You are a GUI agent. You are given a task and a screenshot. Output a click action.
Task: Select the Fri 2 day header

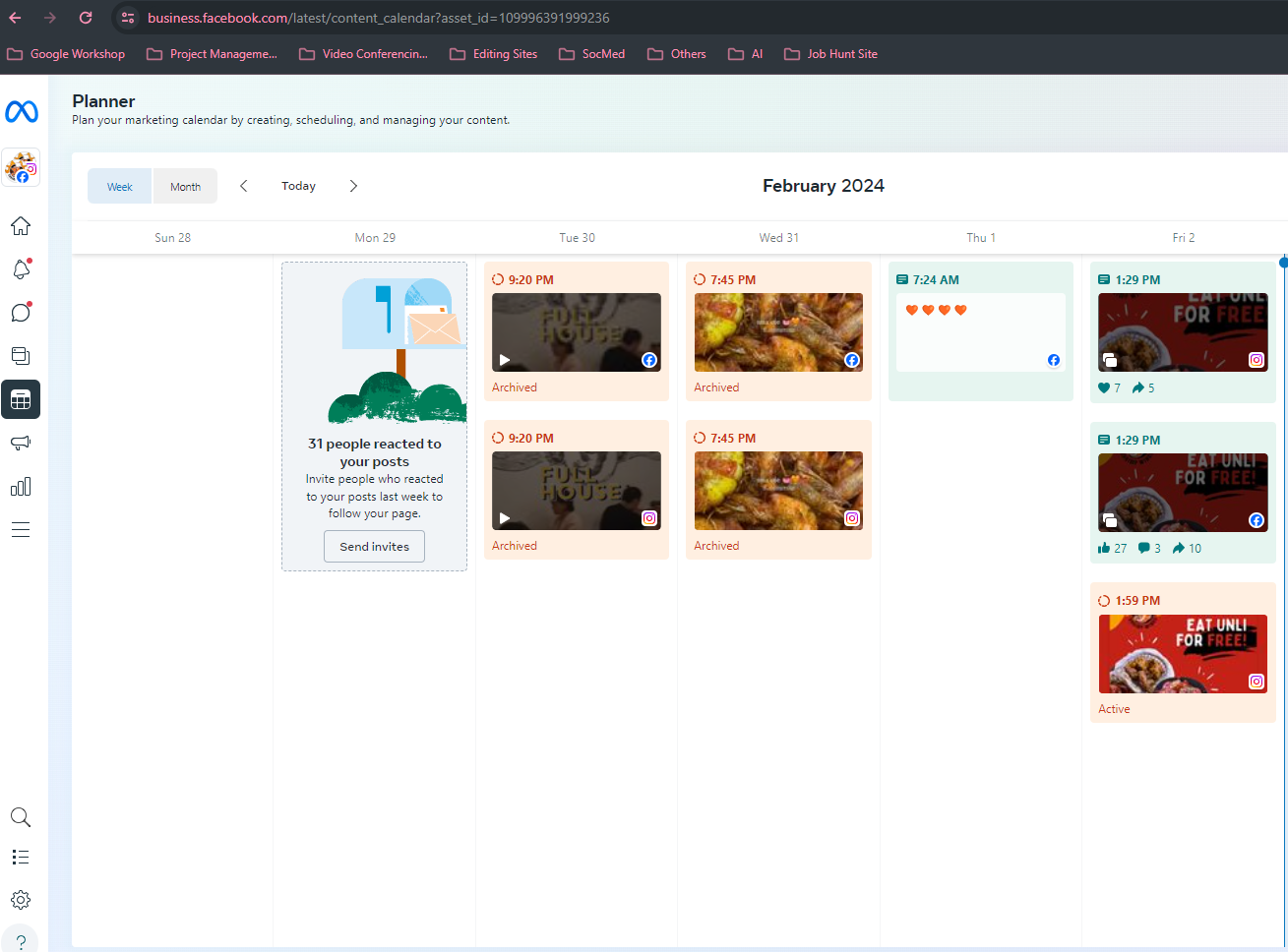[x=1184, y=238]
